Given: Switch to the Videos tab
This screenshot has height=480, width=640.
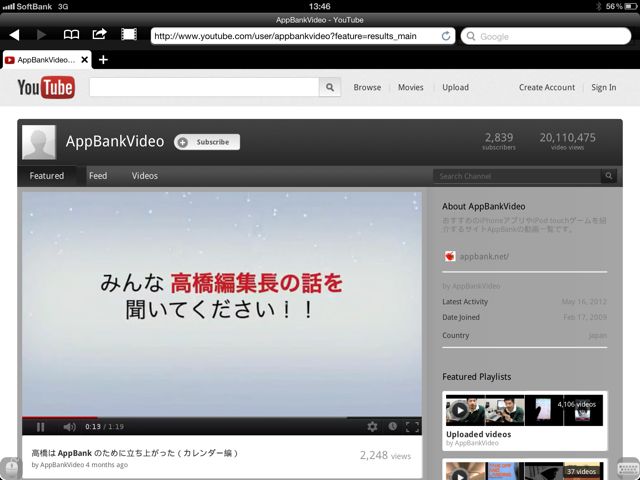Looking at the screenshot, I should click(x=144, y=176).
